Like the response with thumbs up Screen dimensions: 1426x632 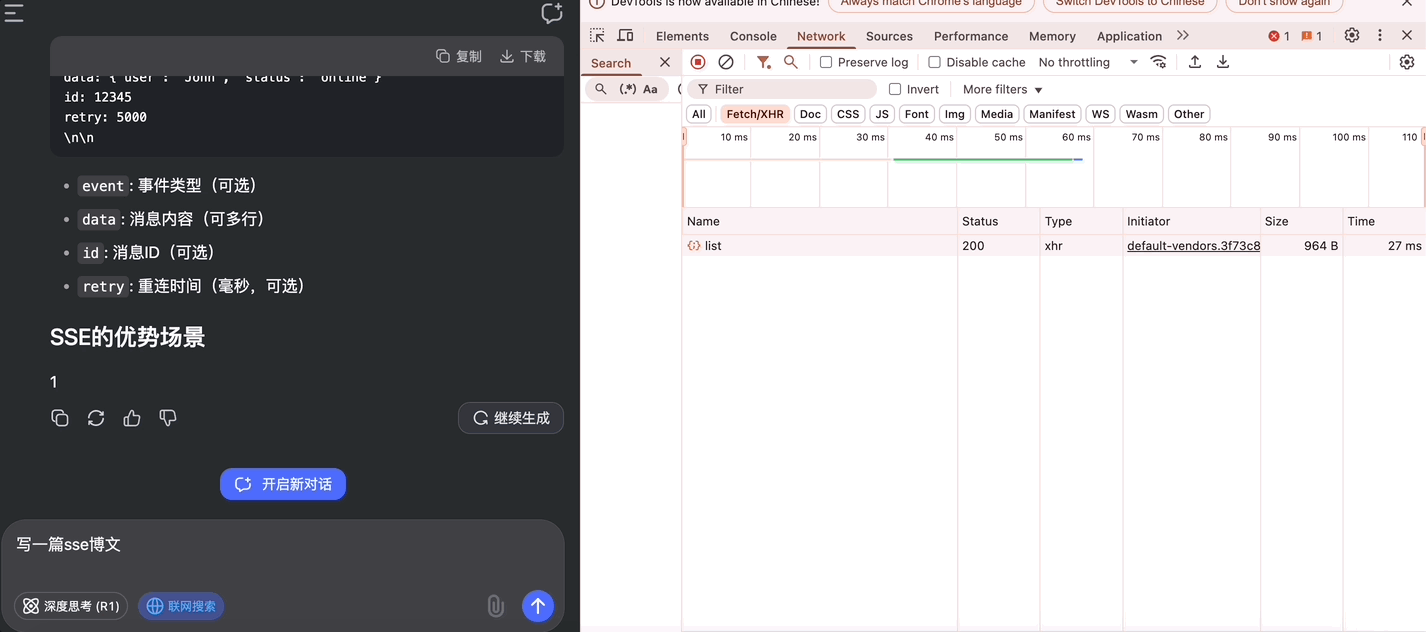[x=132, y=418]
